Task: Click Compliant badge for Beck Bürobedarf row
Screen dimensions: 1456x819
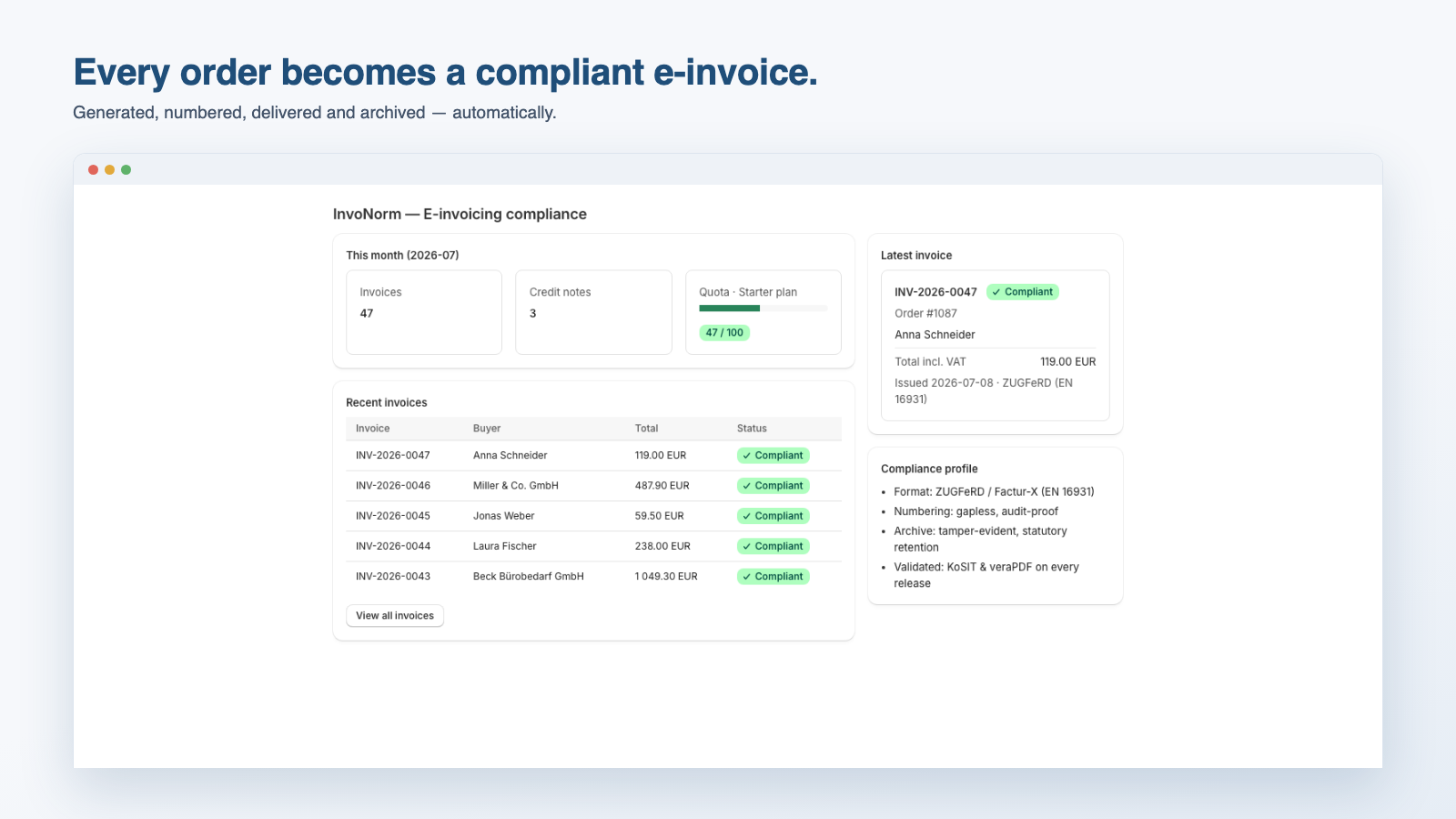Action: 773,577
